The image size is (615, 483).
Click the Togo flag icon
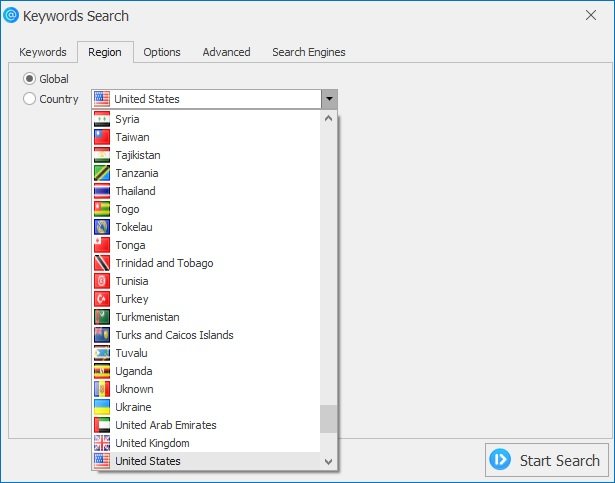pyautogui.click(x=102, y=209)
